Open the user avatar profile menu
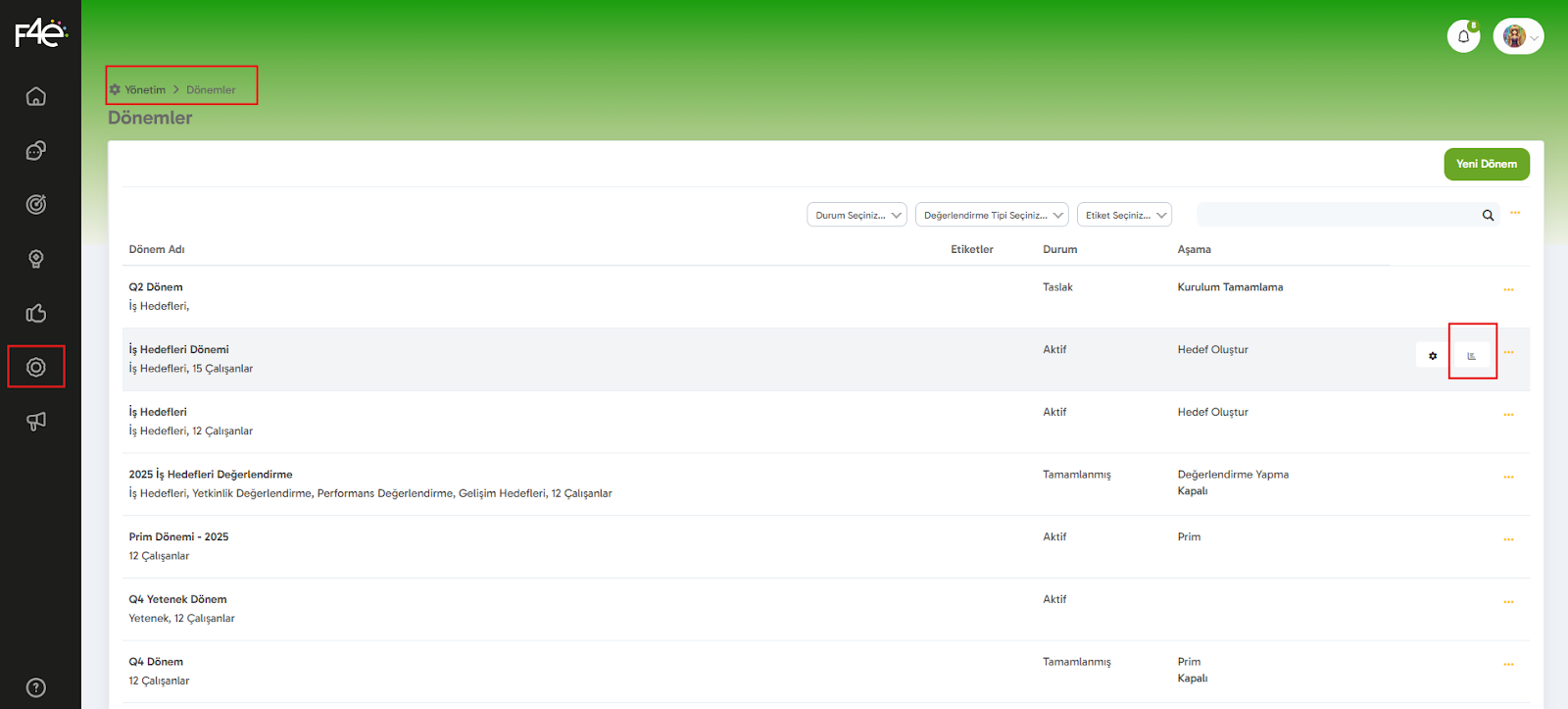Screen dimensions: 1568x709 click(1518, 37)
